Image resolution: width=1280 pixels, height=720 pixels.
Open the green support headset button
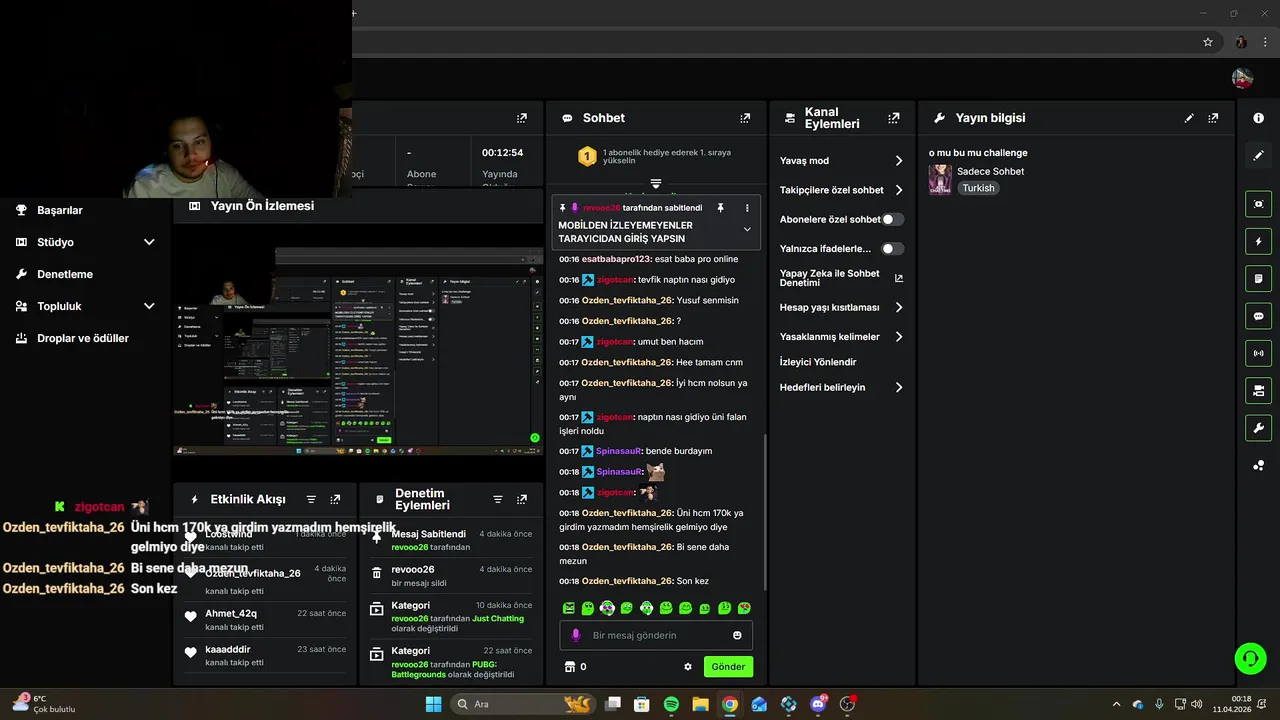1250,658
